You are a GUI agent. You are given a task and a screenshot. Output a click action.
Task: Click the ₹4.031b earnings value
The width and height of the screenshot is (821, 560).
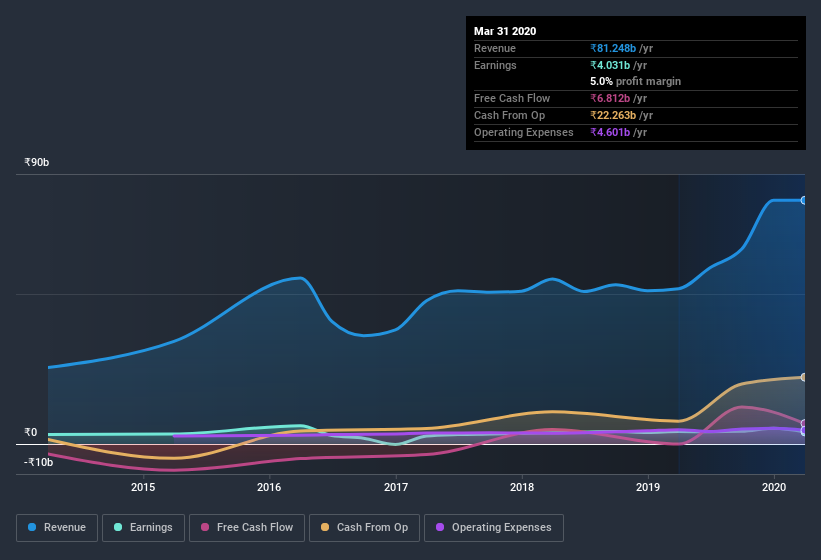click(610, 65)
